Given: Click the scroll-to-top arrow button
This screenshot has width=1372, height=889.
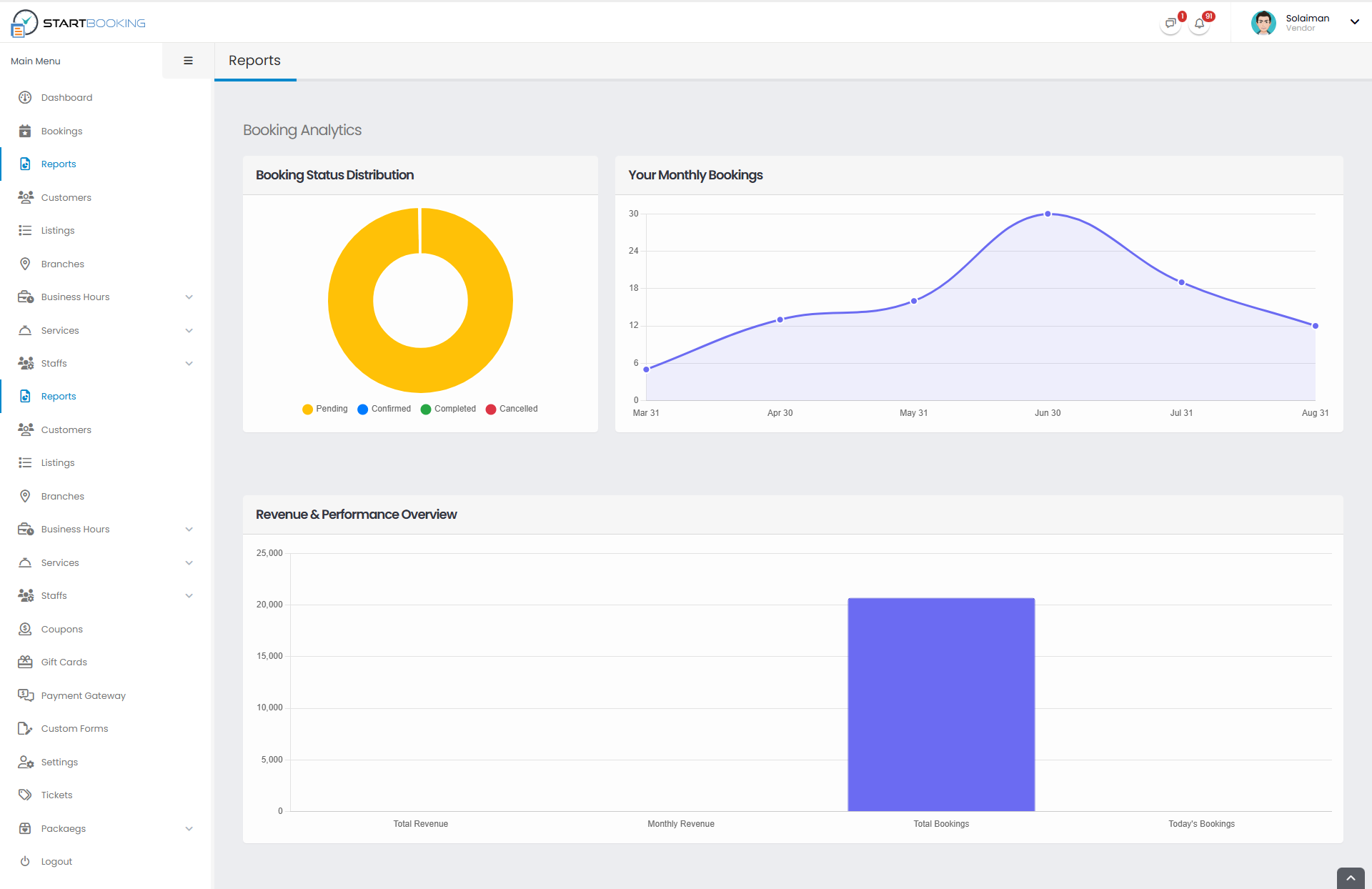Looking at the screenshot, I should point(1350,878).
